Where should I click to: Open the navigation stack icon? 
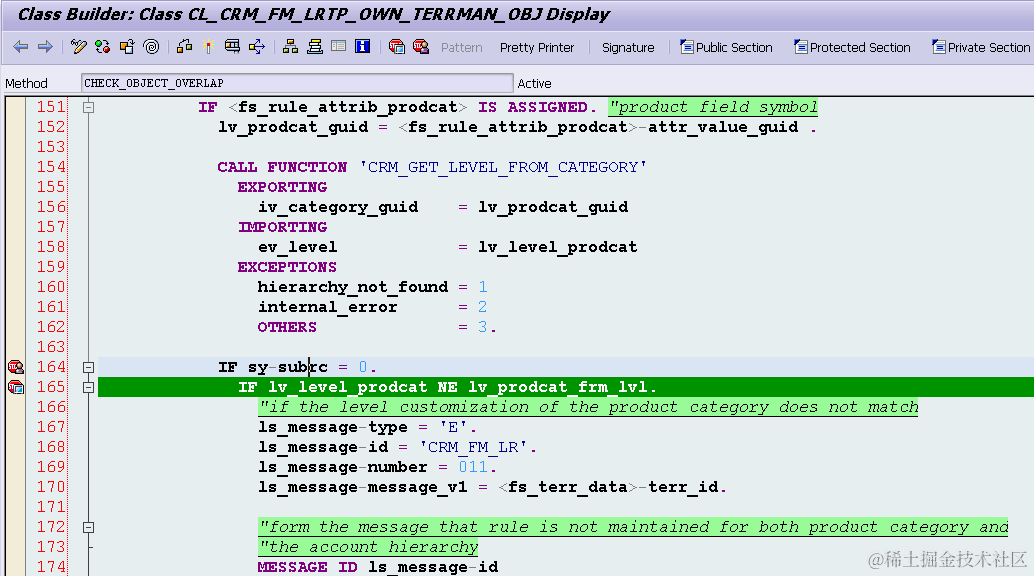click(x=315, y=47)
